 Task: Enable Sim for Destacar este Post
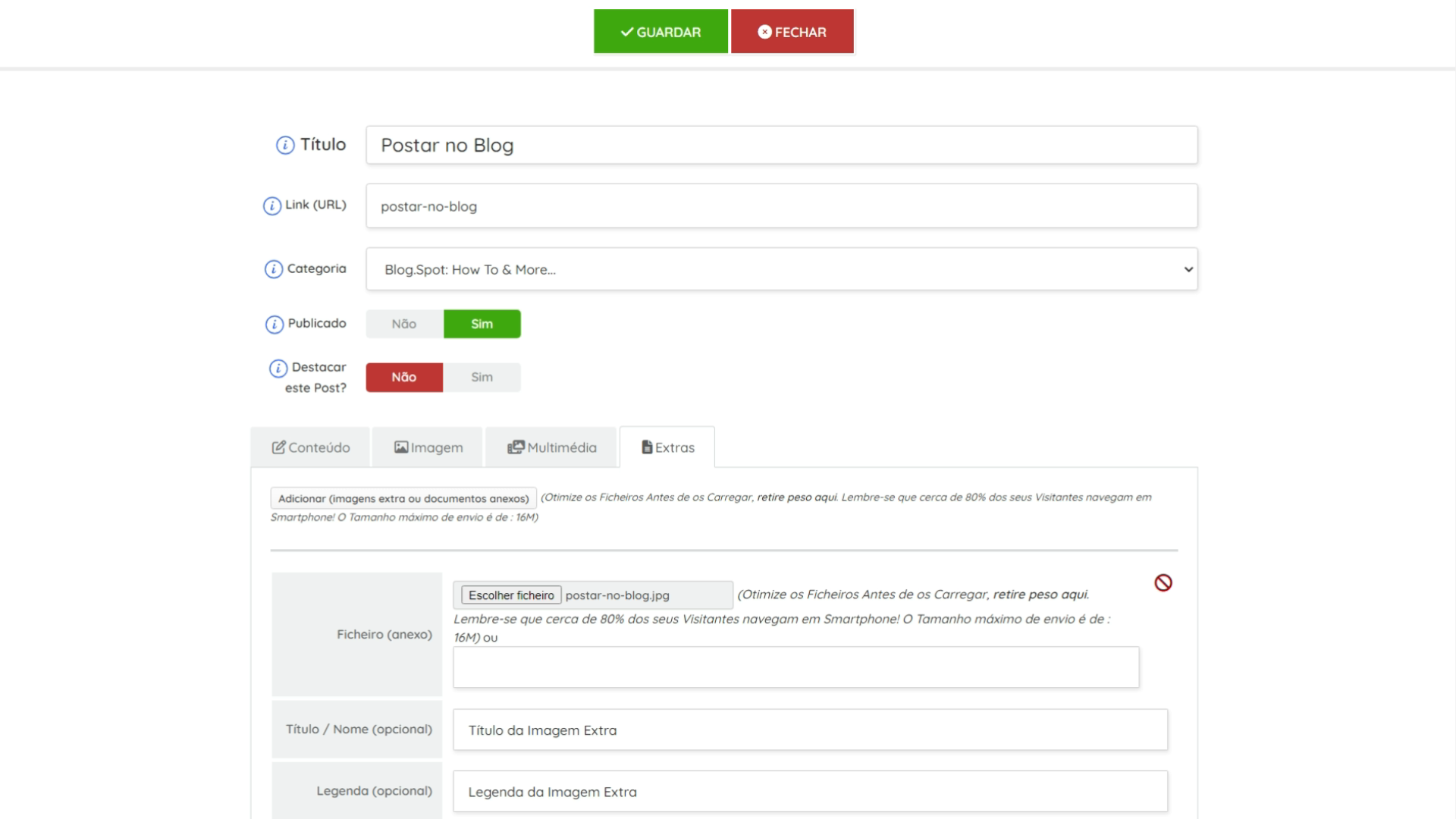point(482,377)
